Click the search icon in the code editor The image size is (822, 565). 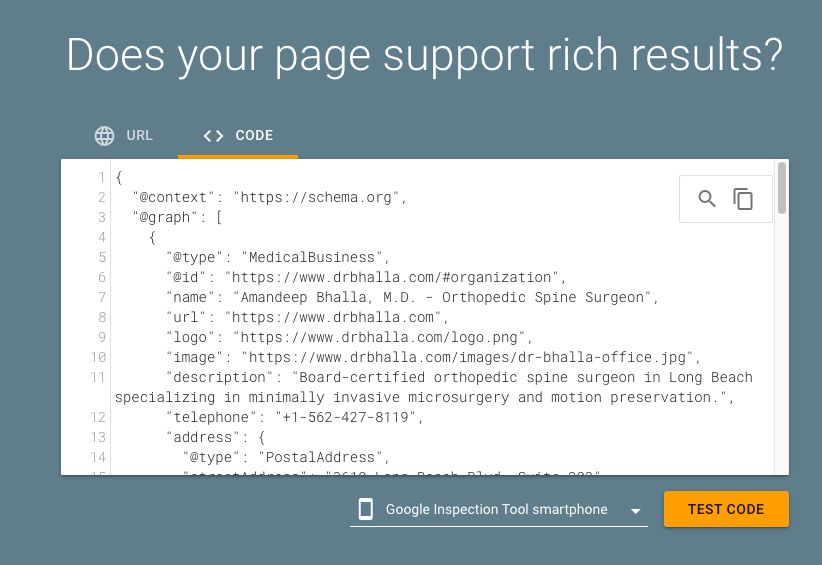707,199
